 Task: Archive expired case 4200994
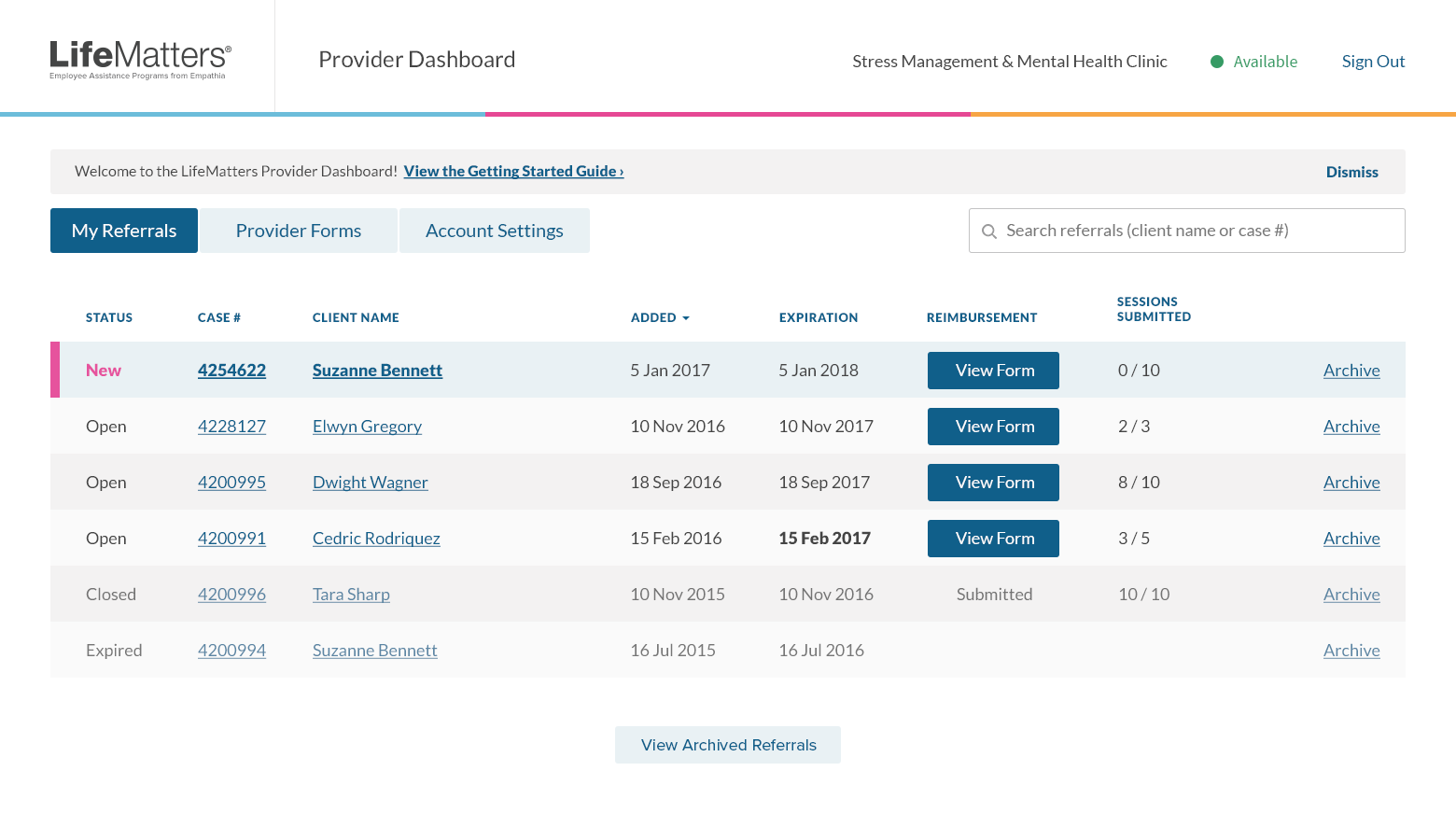tap(1351, 651)
